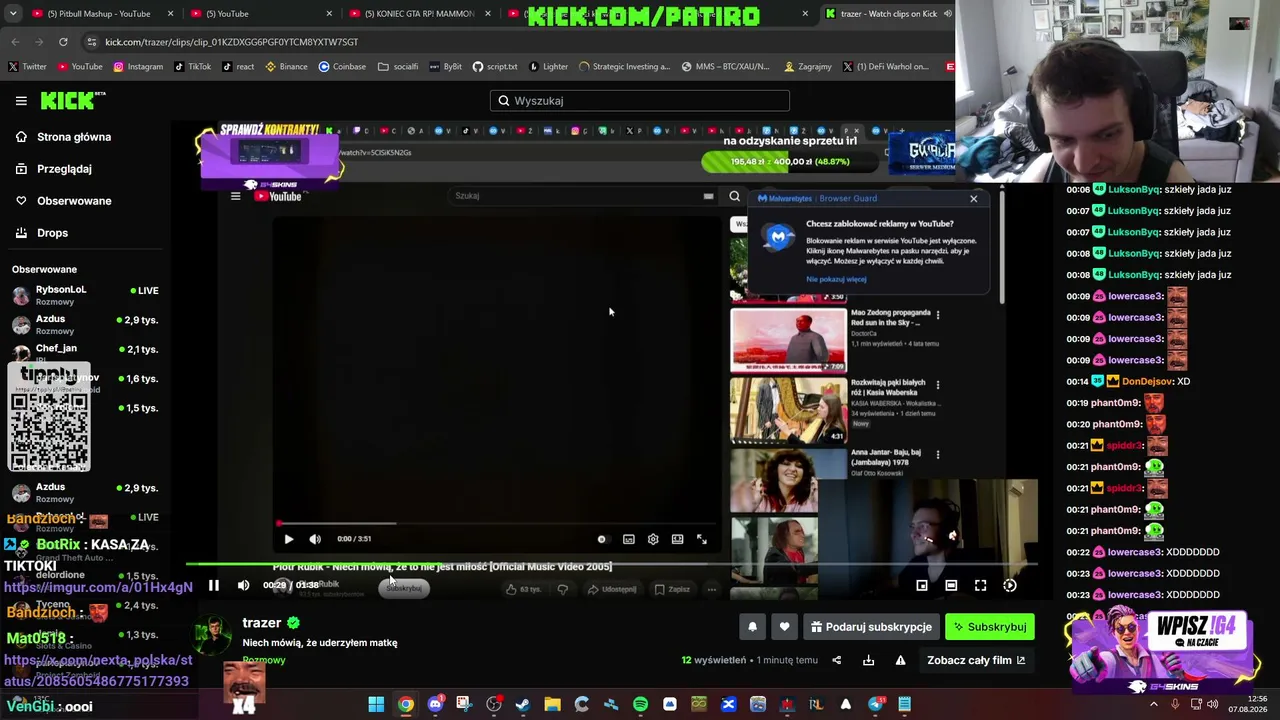Image resolution: width=1280 pixels, height=720 pixels.
Task: Share the clip using share icon
Action: pyautogui.click(x=837, y=660)
